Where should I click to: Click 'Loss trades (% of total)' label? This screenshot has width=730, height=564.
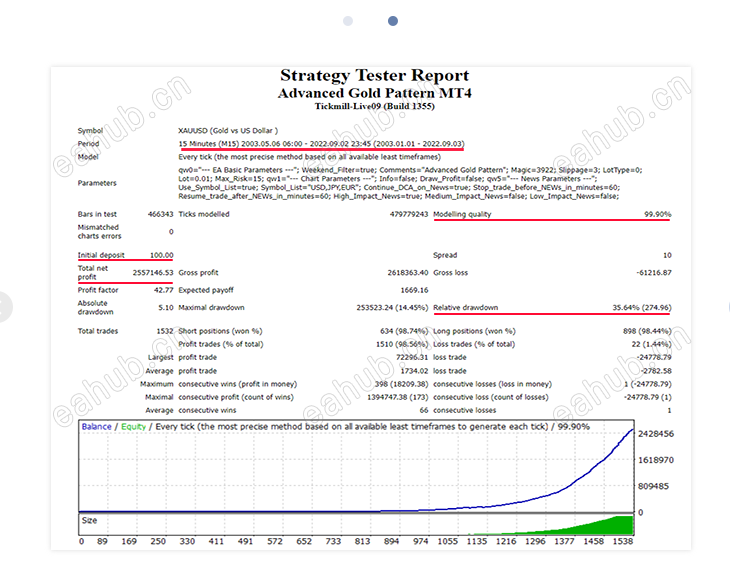click(474, 344)
